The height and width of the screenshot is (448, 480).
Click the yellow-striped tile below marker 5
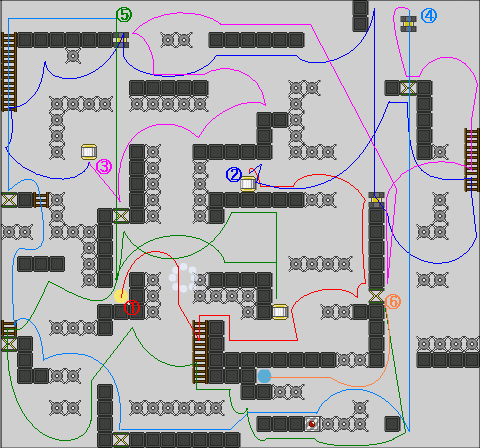[x=121, y=40]
